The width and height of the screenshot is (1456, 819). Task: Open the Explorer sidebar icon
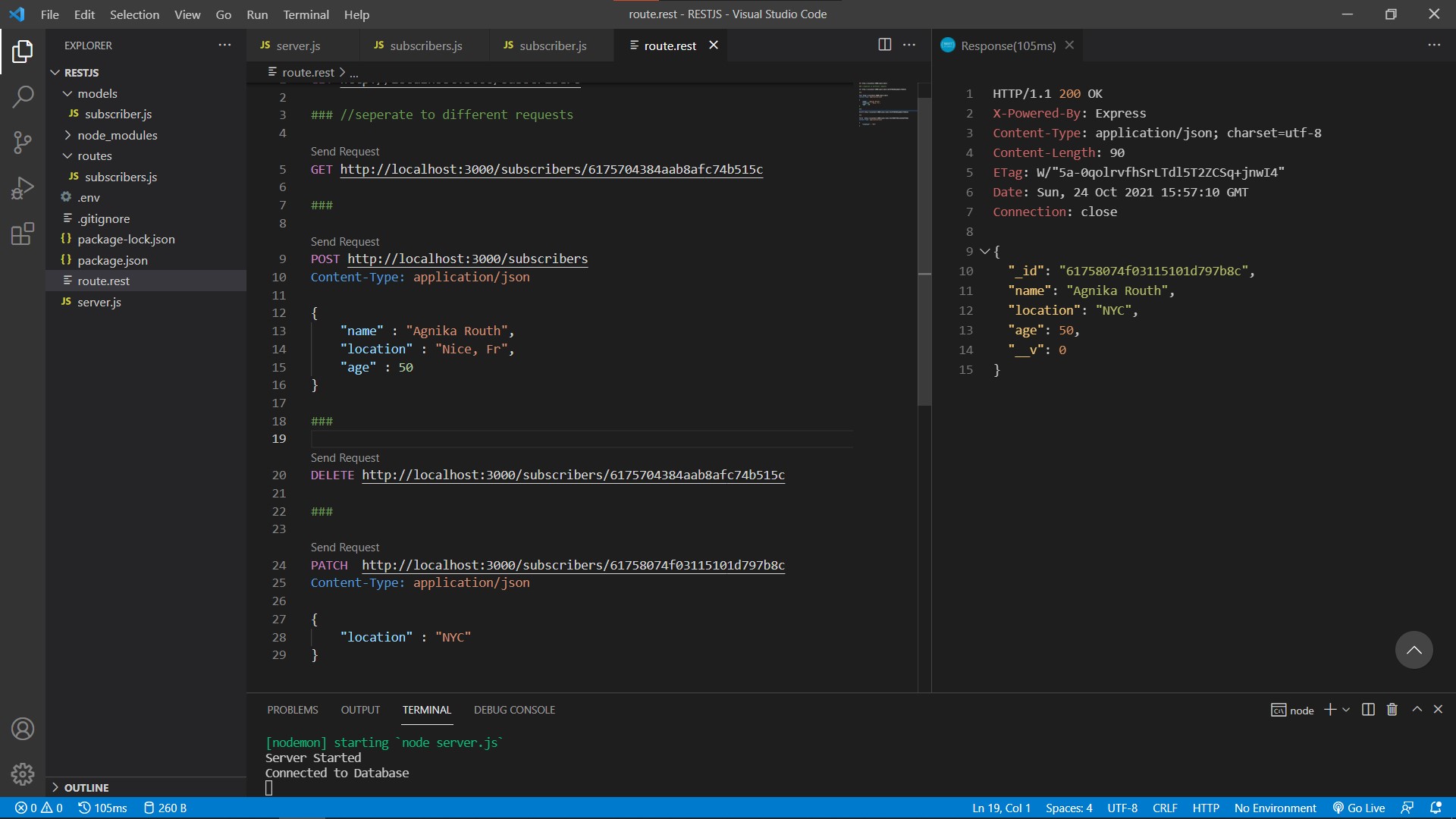coord(23,52)
